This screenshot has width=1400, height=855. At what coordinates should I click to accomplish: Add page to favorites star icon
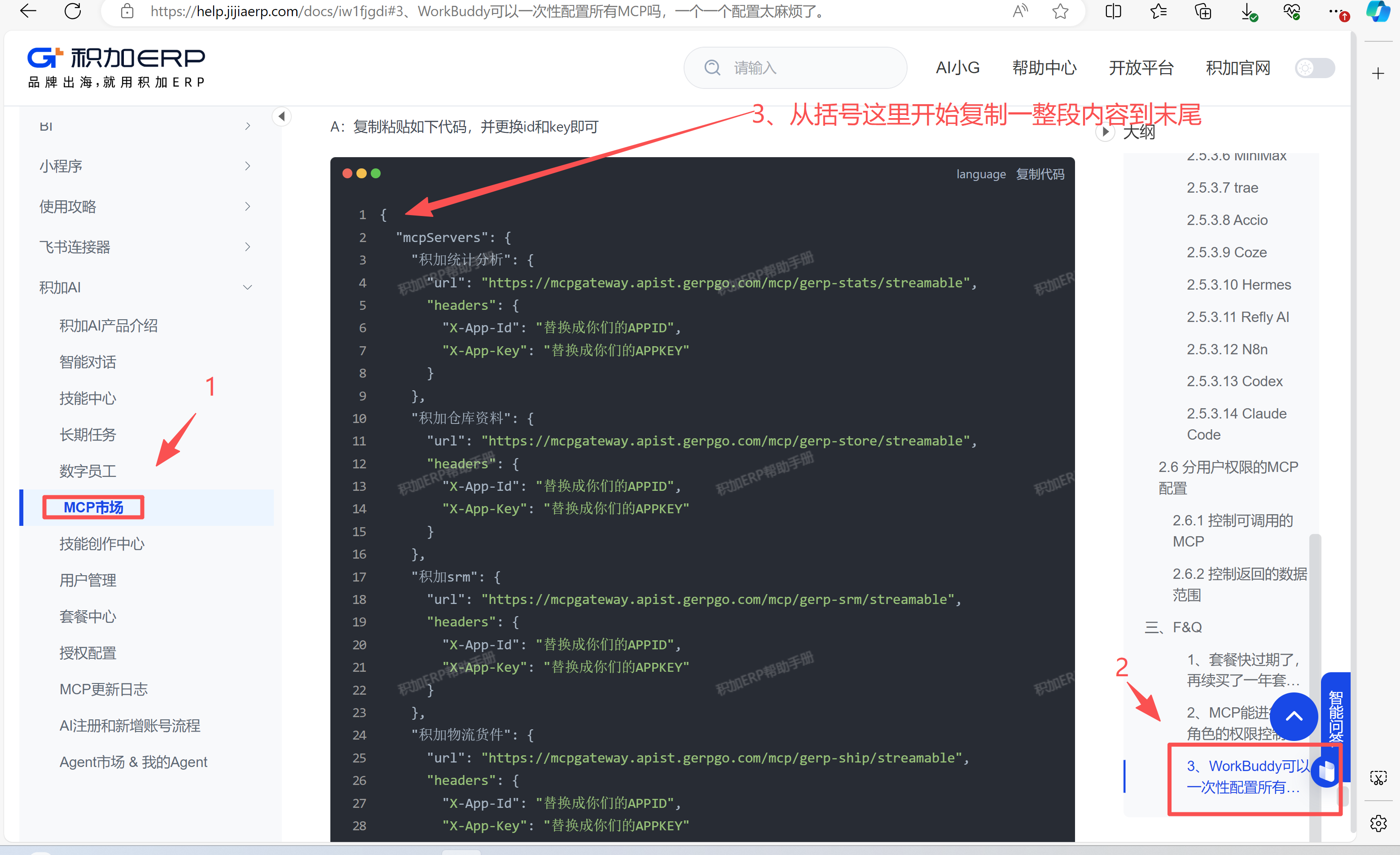[x=1060, y=11]
